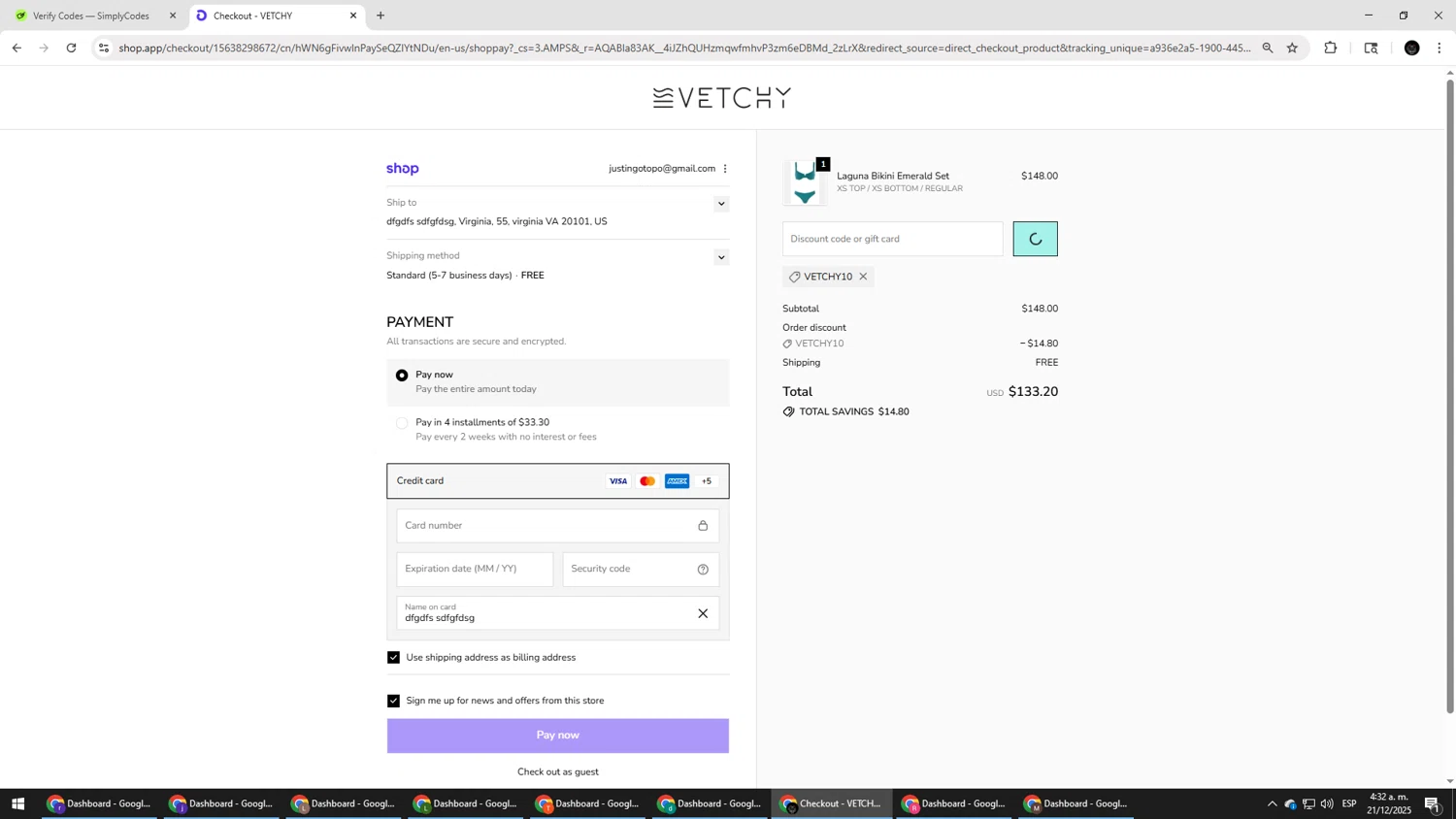Open the account options three-dot menu
This screenshot has width=1456, height=819.
point(725,169)
